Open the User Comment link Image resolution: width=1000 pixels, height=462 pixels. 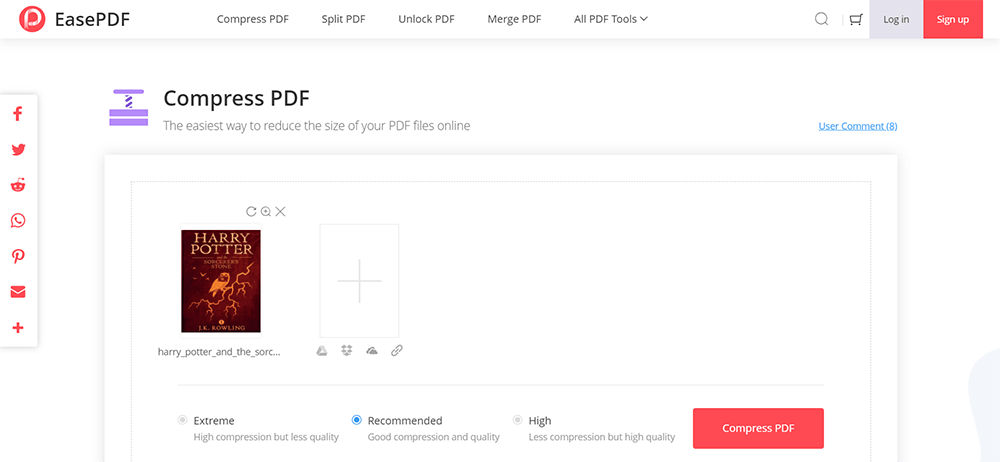857,126
